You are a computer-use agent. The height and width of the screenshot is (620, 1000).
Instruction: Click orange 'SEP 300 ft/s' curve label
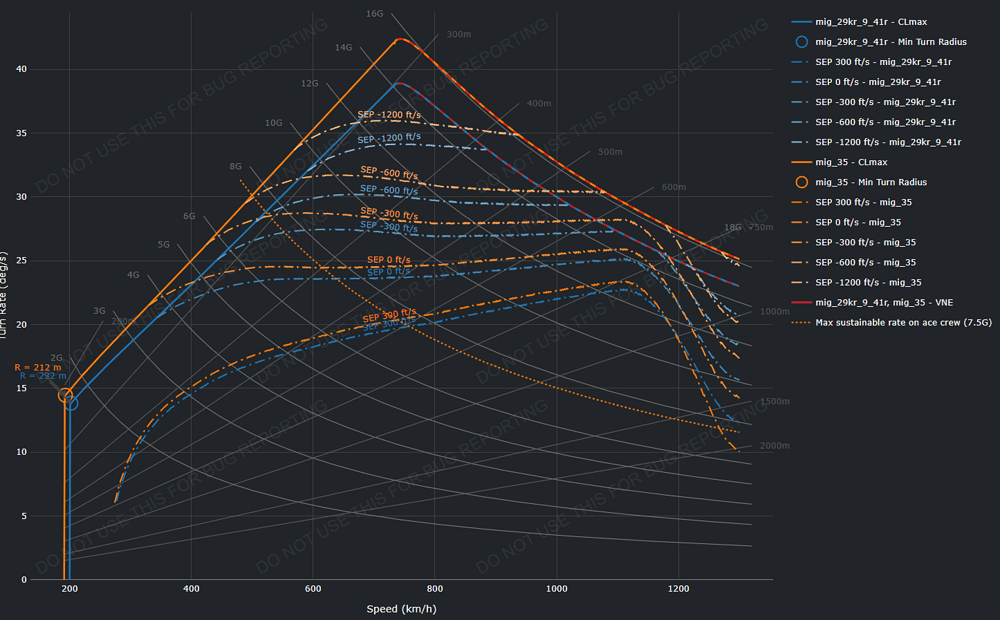click(x=389, y=314)
